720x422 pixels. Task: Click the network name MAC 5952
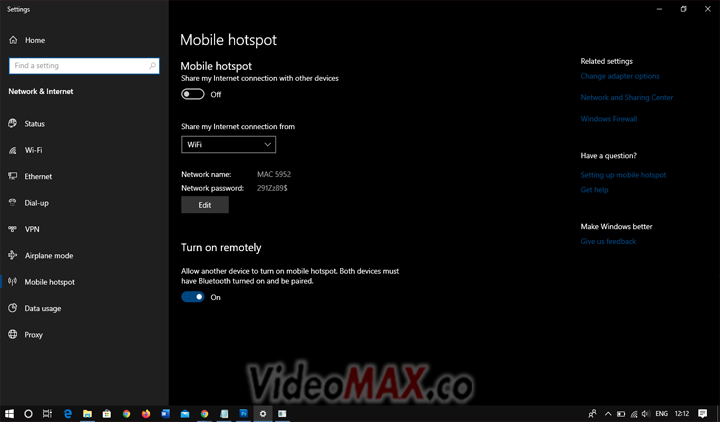tap(274, 174)
